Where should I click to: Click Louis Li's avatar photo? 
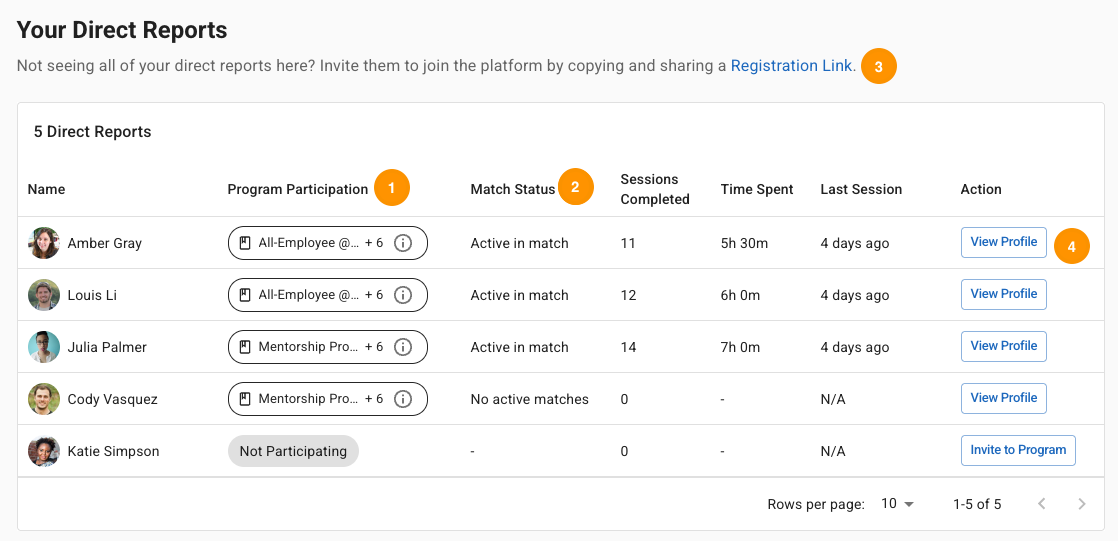[x=43, y=295]
